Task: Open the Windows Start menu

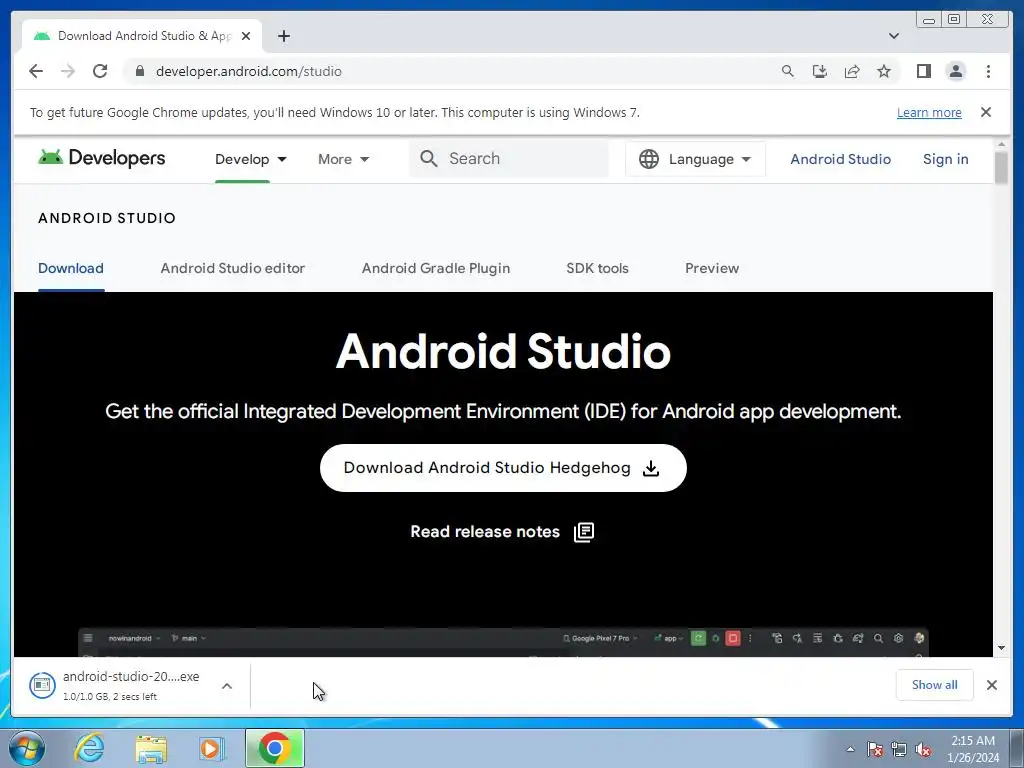Action: [x=26, y=748]
